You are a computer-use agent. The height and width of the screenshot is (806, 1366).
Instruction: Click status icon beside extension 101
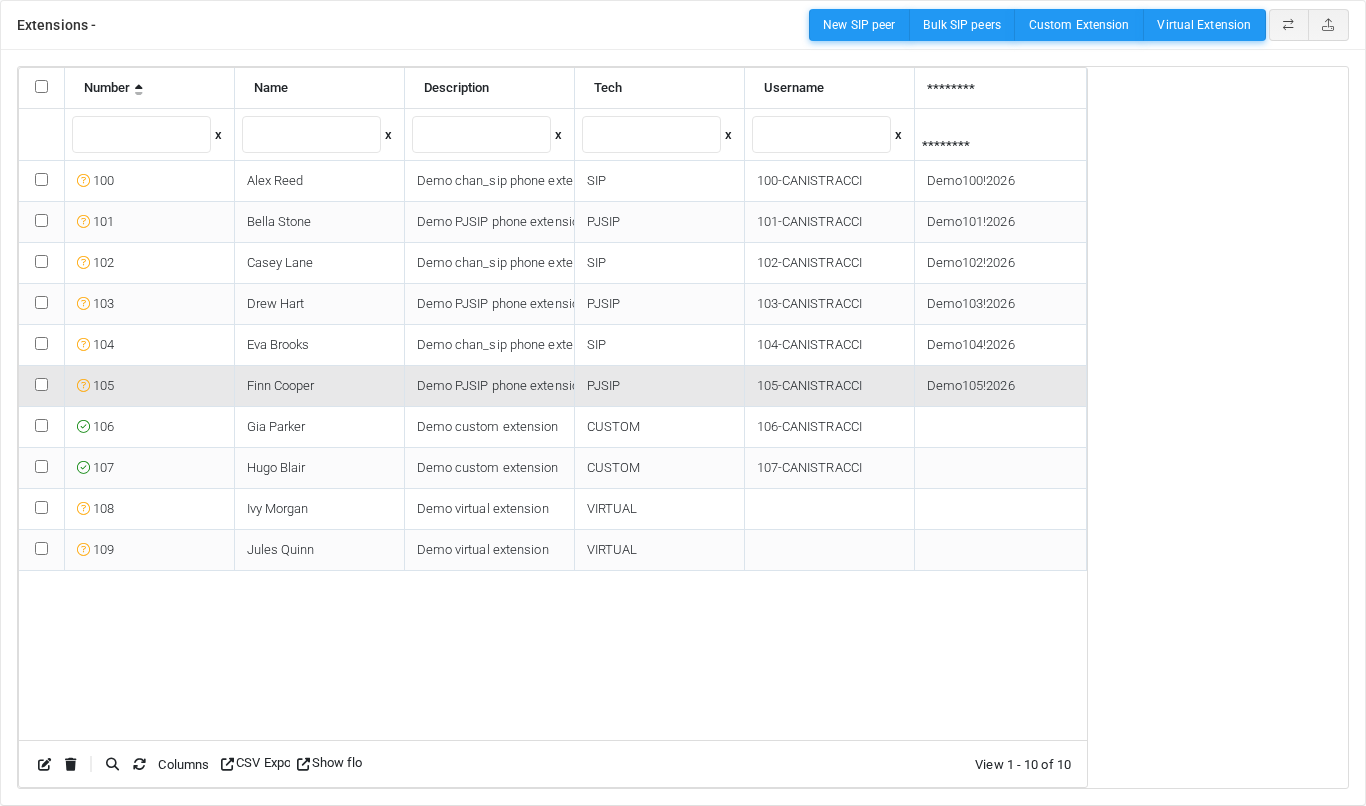coord(83,222)
